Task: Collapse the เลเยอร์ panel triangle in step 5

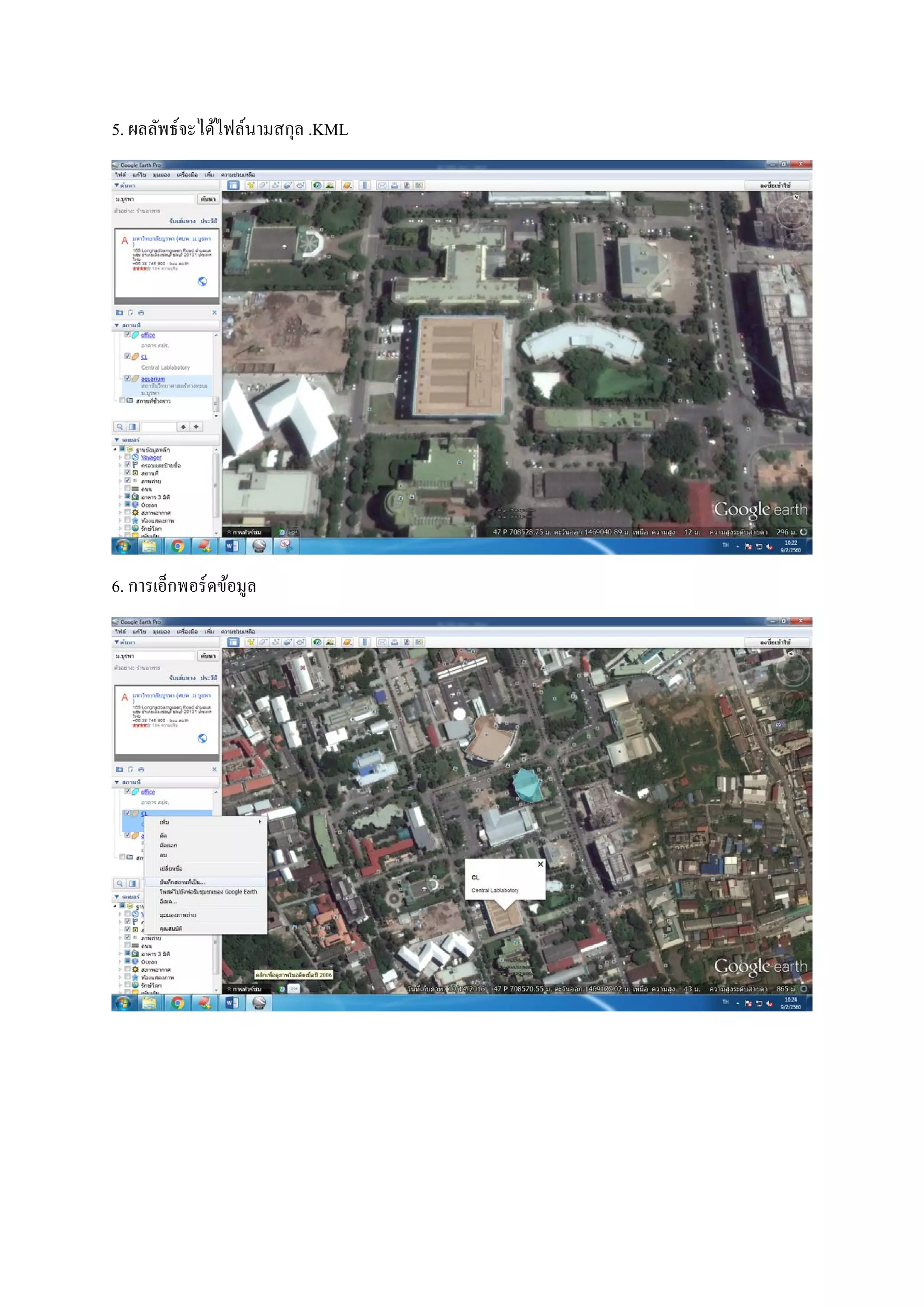Action: (x=117, y=440)
